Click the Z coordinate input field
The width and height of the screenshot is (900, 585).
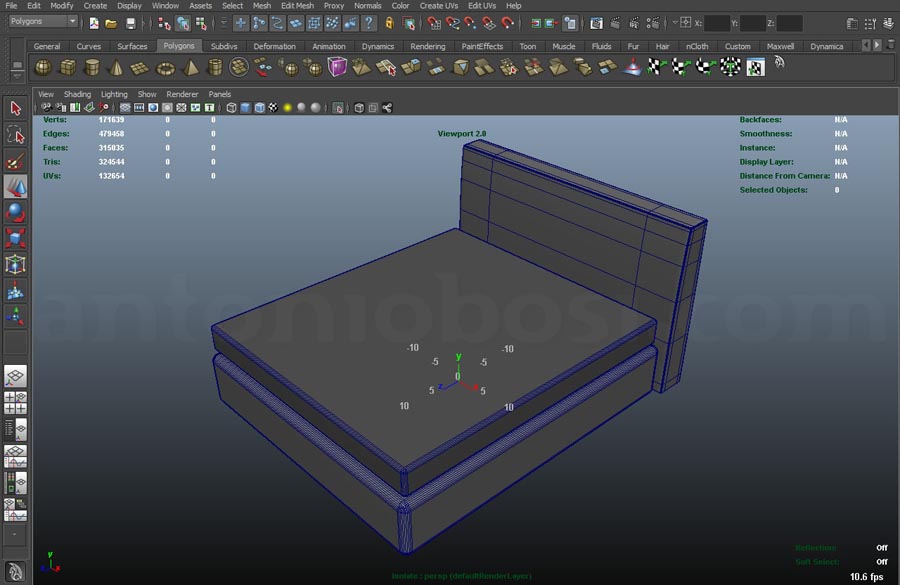[790, 24]
